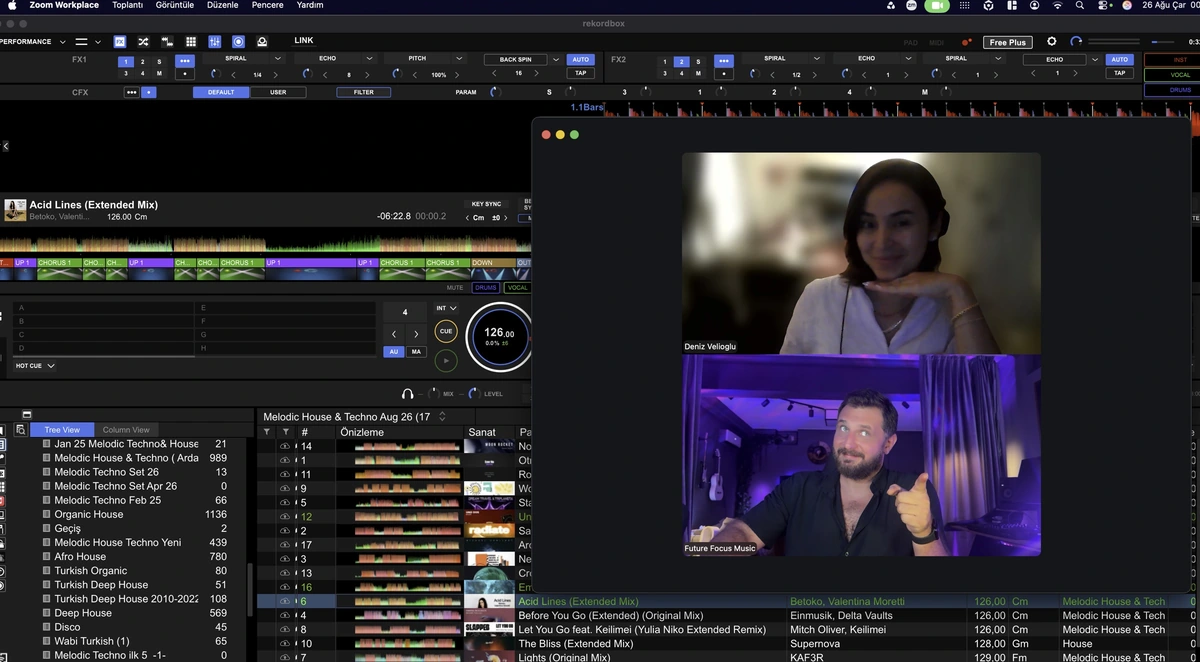The height and width of the screenshot is (662, 1200).
Task: Toggle the mixer faders icon
Action: [x=215, y=42]
